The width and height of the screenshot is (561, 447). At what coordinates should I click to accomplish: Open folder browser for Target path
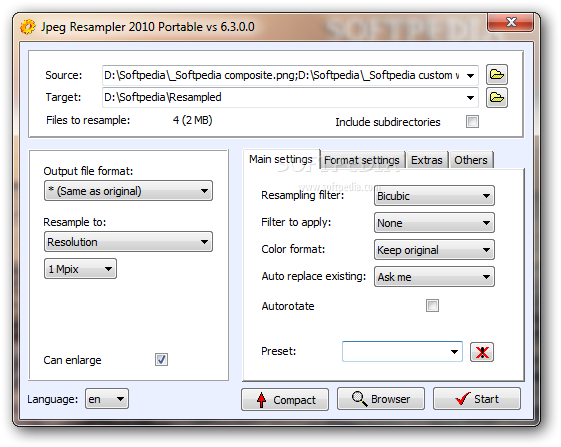tap(497, 97)
